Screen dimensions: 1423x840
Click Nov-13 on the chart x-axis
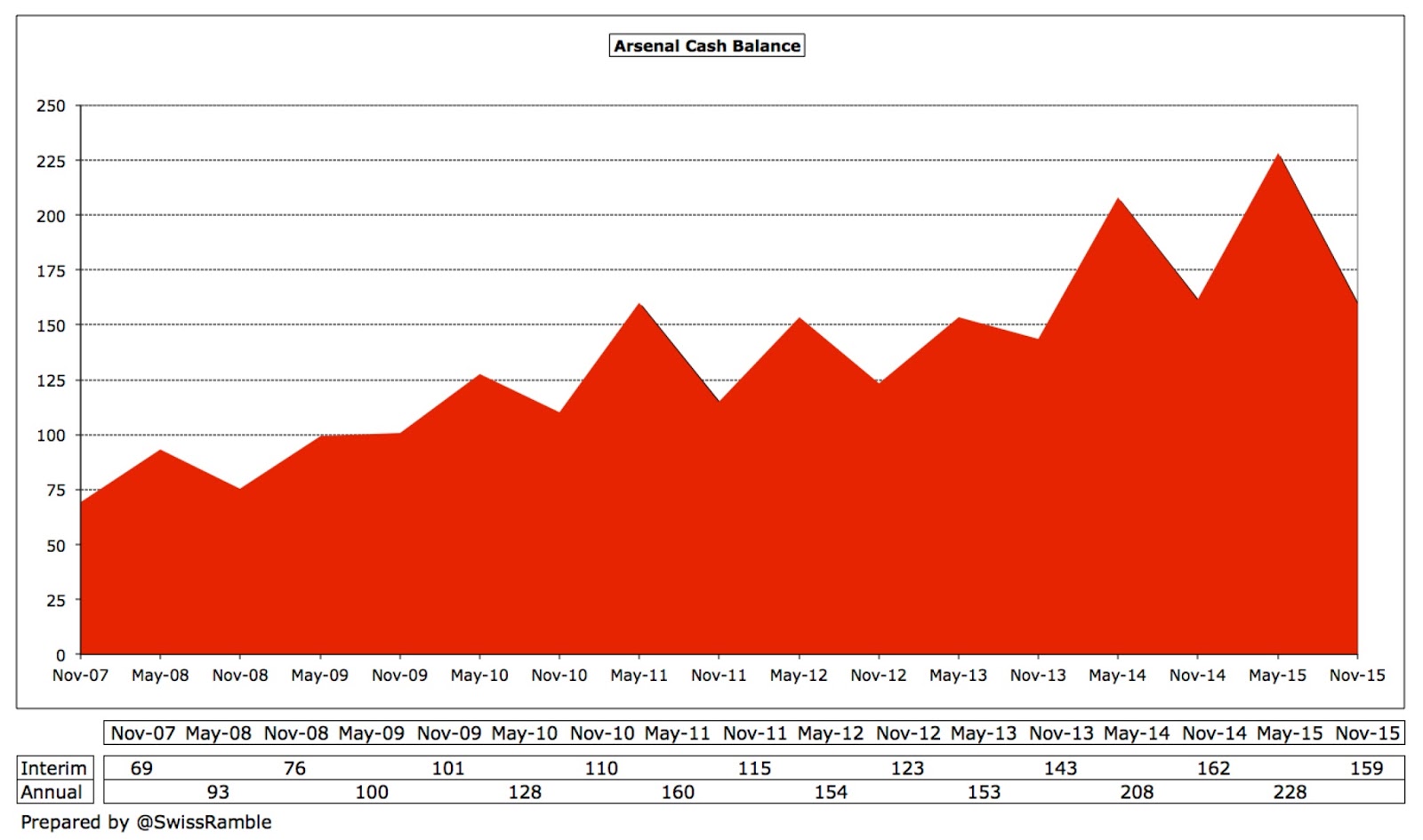1038,676
